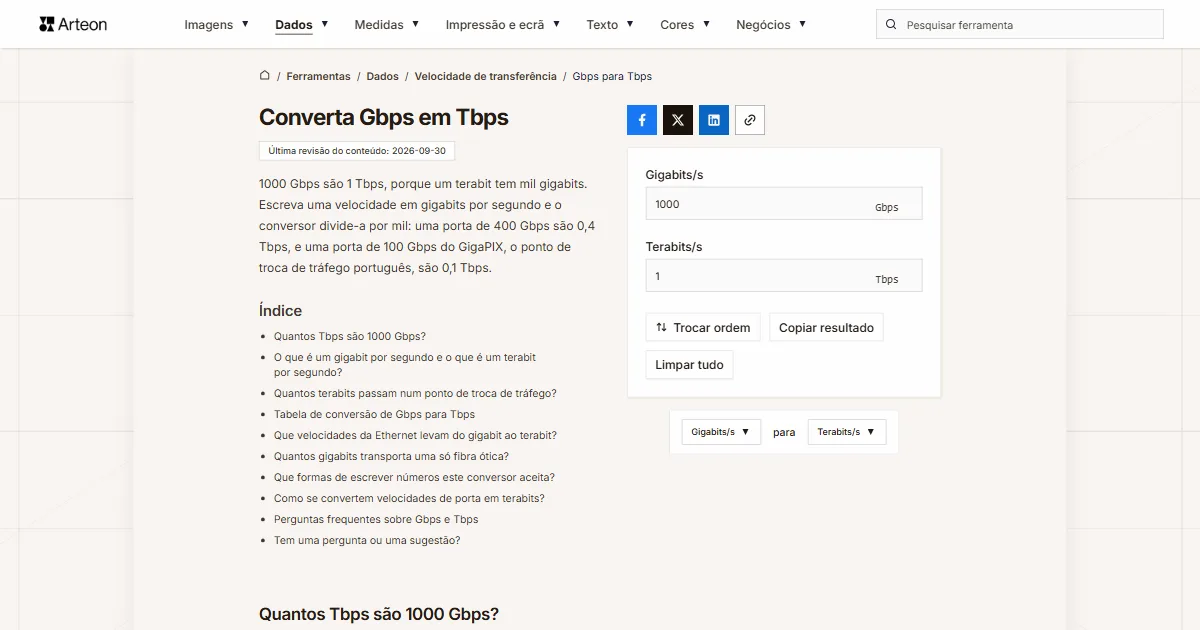Jump to 'O que é um gigabit por segundo' section

(405, 365)
